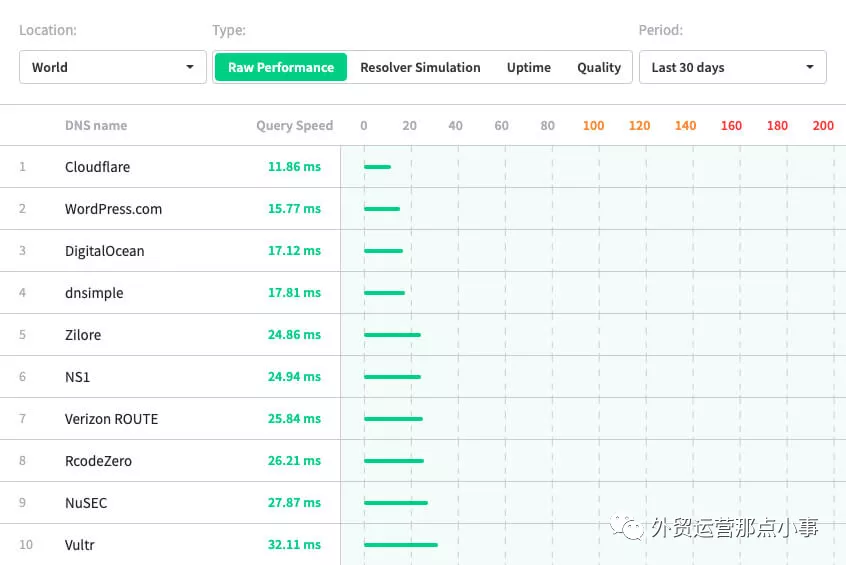Viewport: 846px width, 565px height.
Task: Click the Vultr speed bar
Action: tap(401, 545)
